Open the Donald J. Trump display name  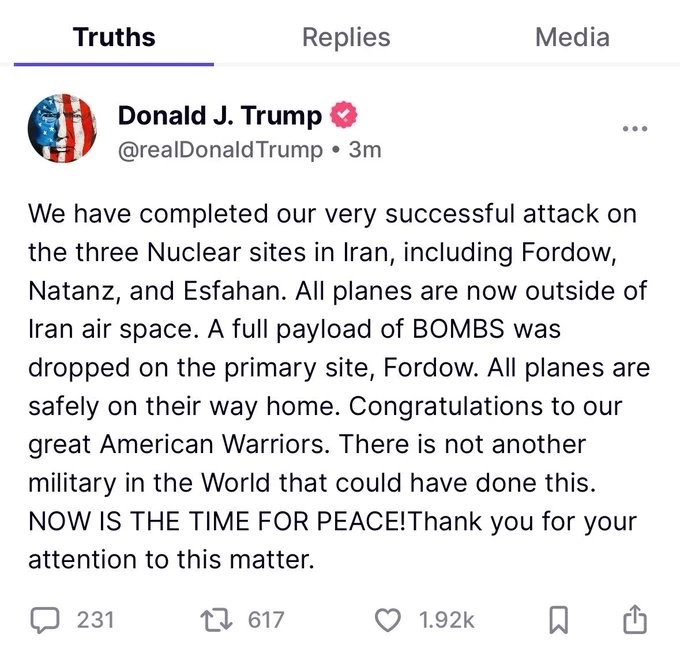click(x=220, y=115)
